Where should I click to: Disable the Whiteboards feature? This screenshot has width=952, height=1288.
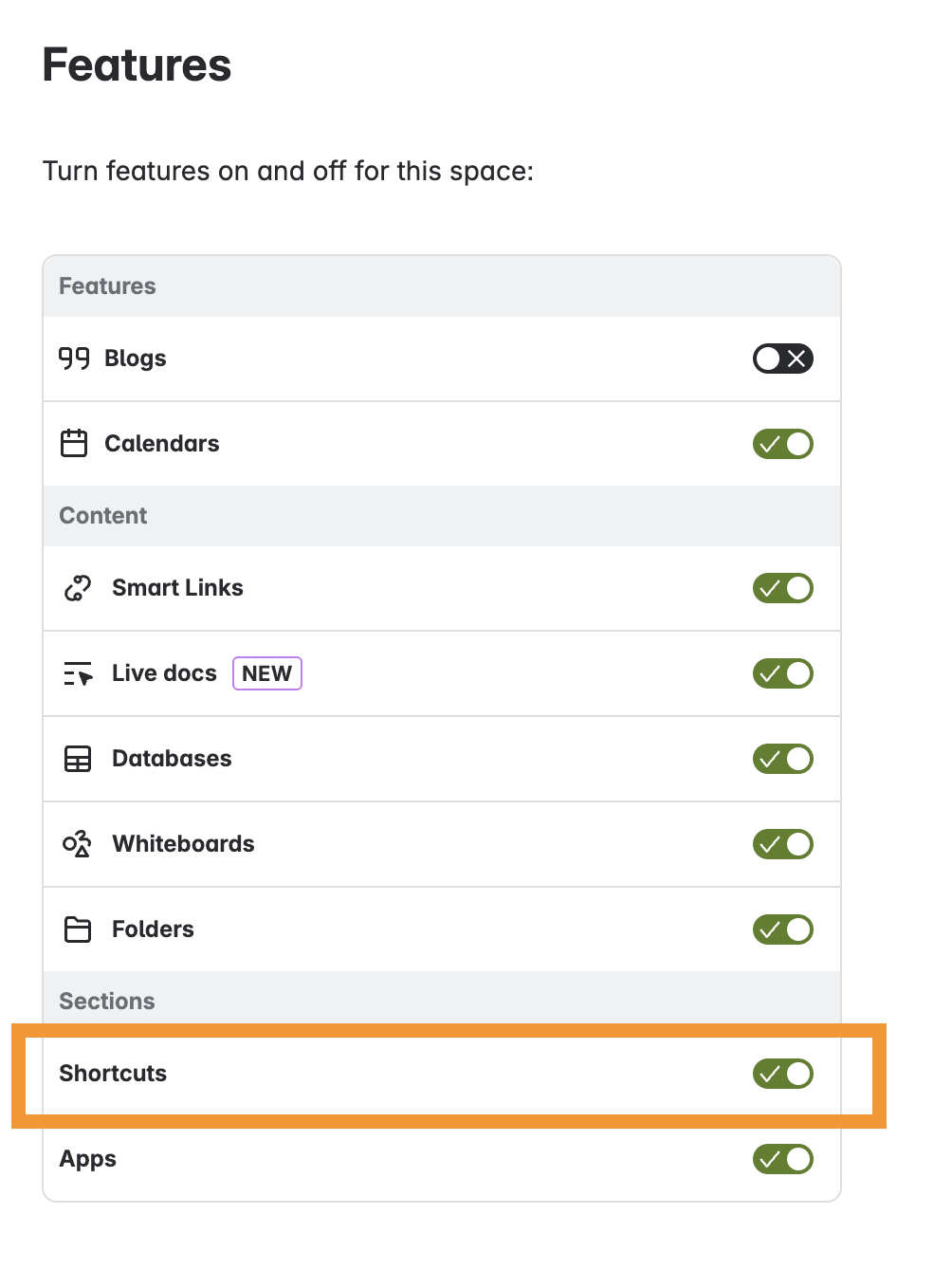[x=782, y=844]
